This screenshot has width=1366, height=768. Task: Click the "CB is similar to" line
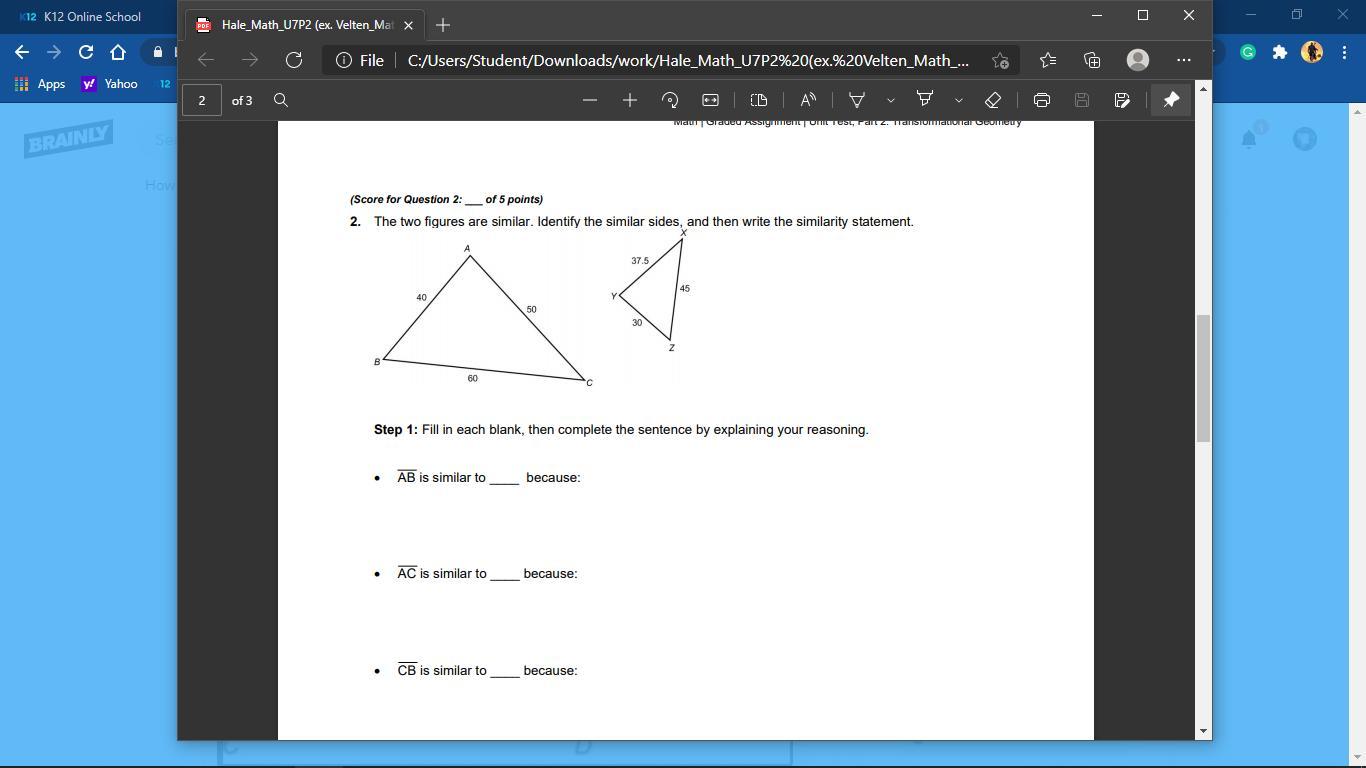point(487,671)
